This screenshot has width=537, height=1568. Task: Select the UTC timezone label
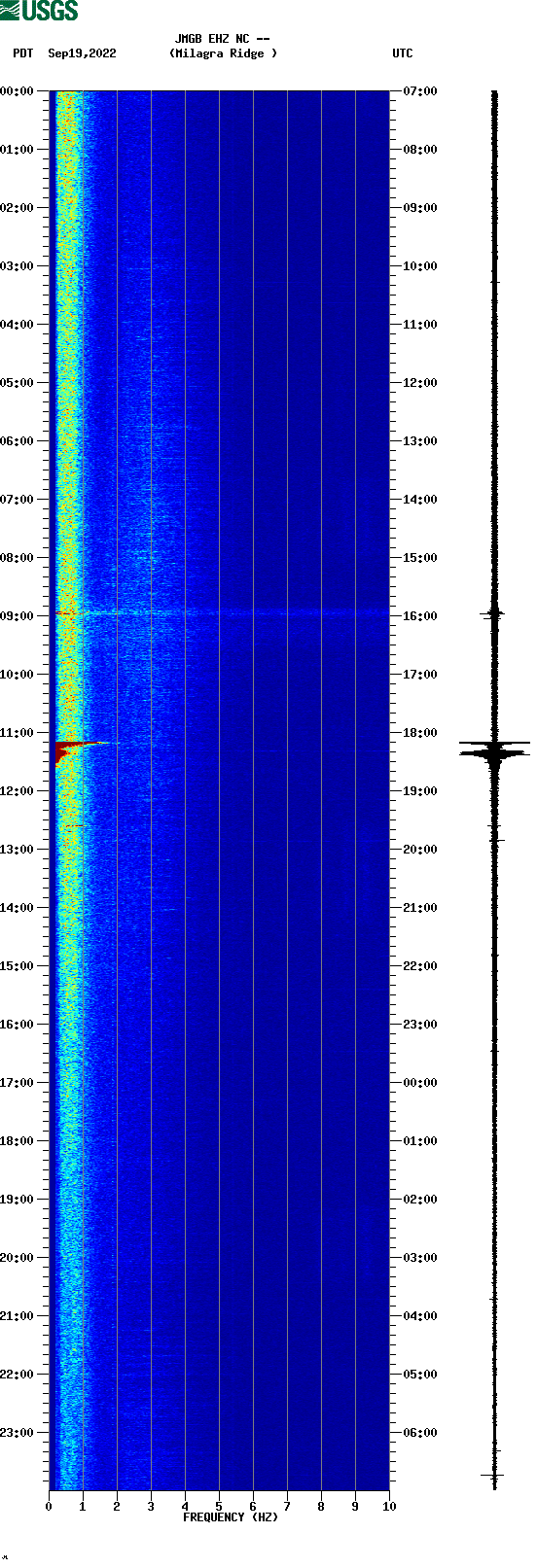(x=403, y=53)
